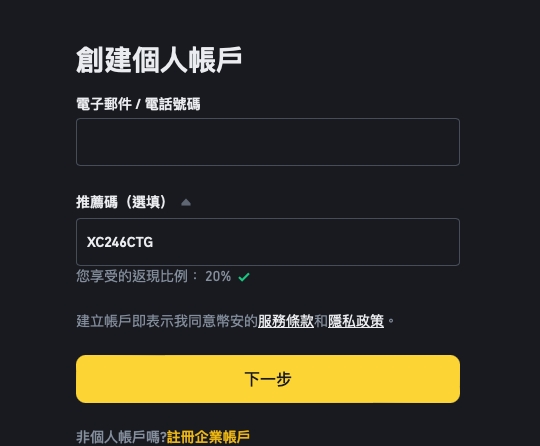Click the green checkmark beside 20%
The image size is (540, 446).
(x=244, y=277)
